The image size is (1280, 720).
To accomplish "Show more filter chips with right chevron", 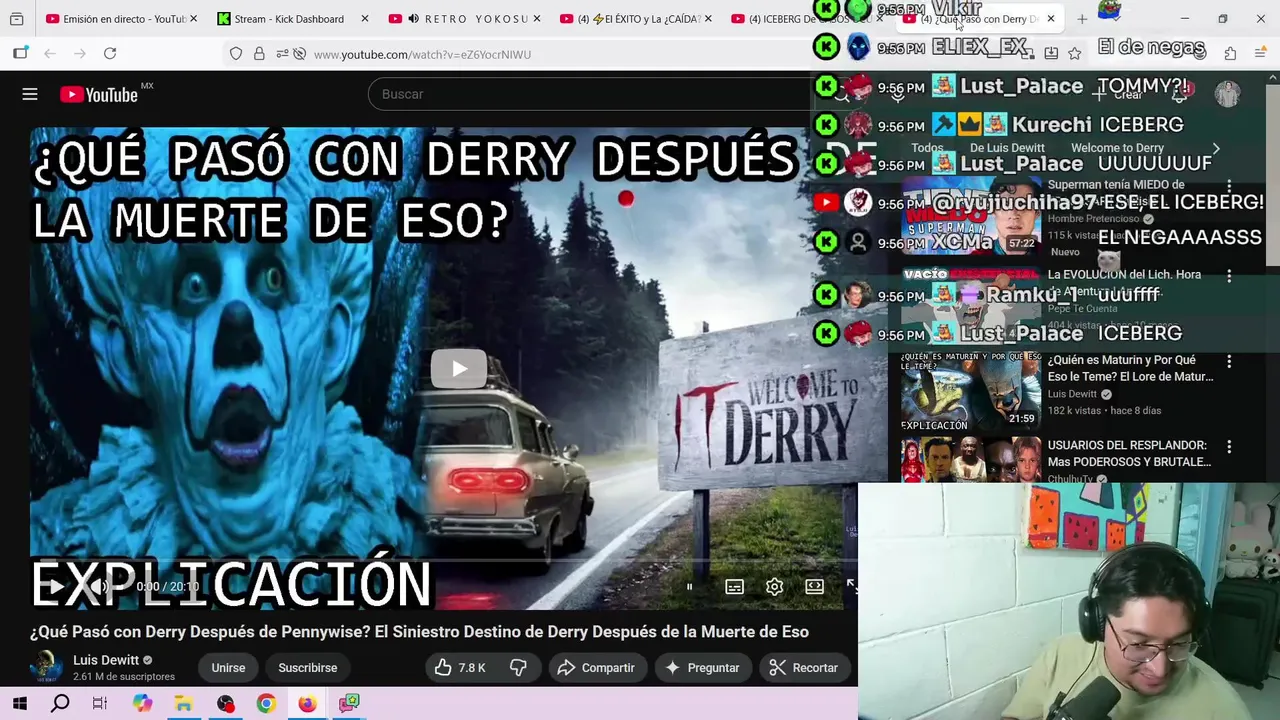I will click(1216, 148).
